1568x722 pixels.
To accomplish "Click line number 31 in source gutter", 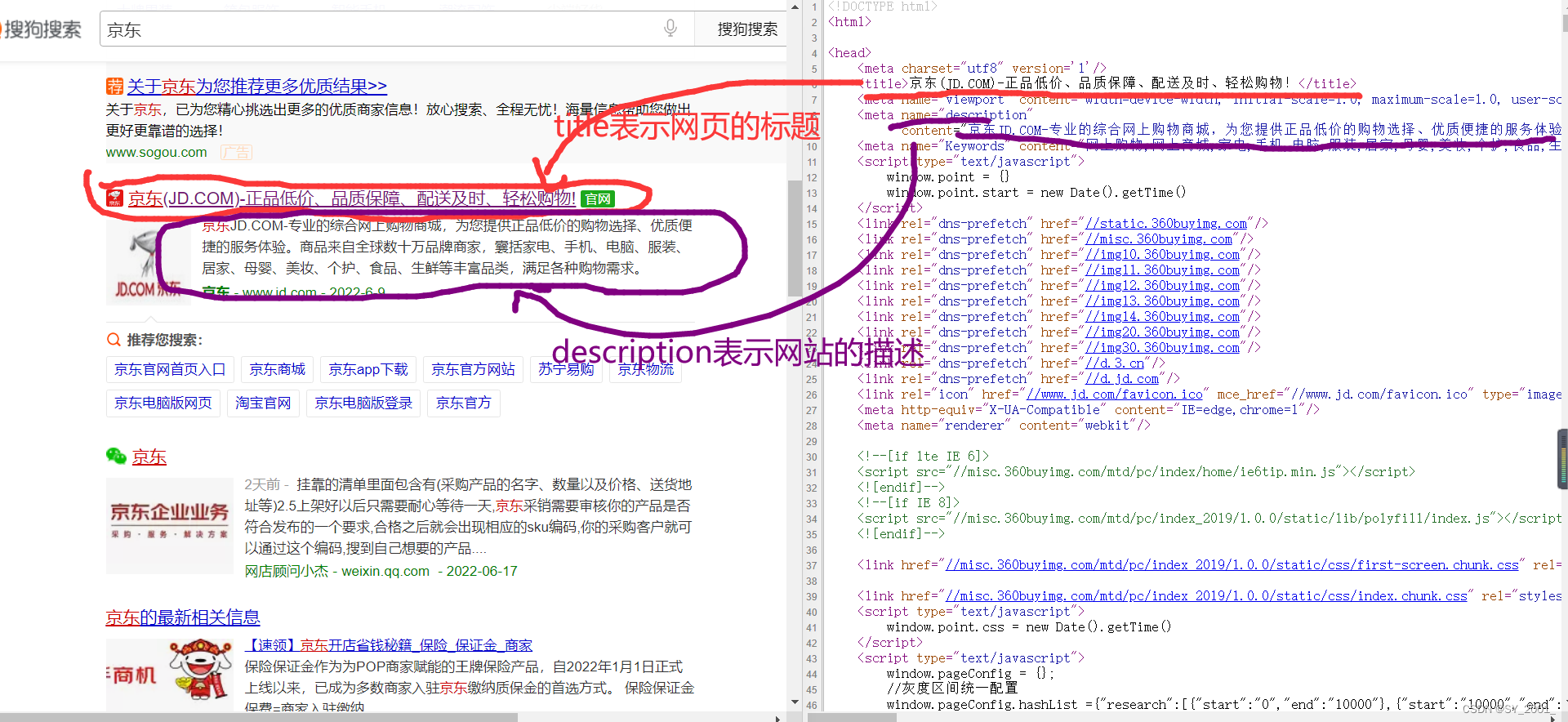I will [x=812, y=472].
